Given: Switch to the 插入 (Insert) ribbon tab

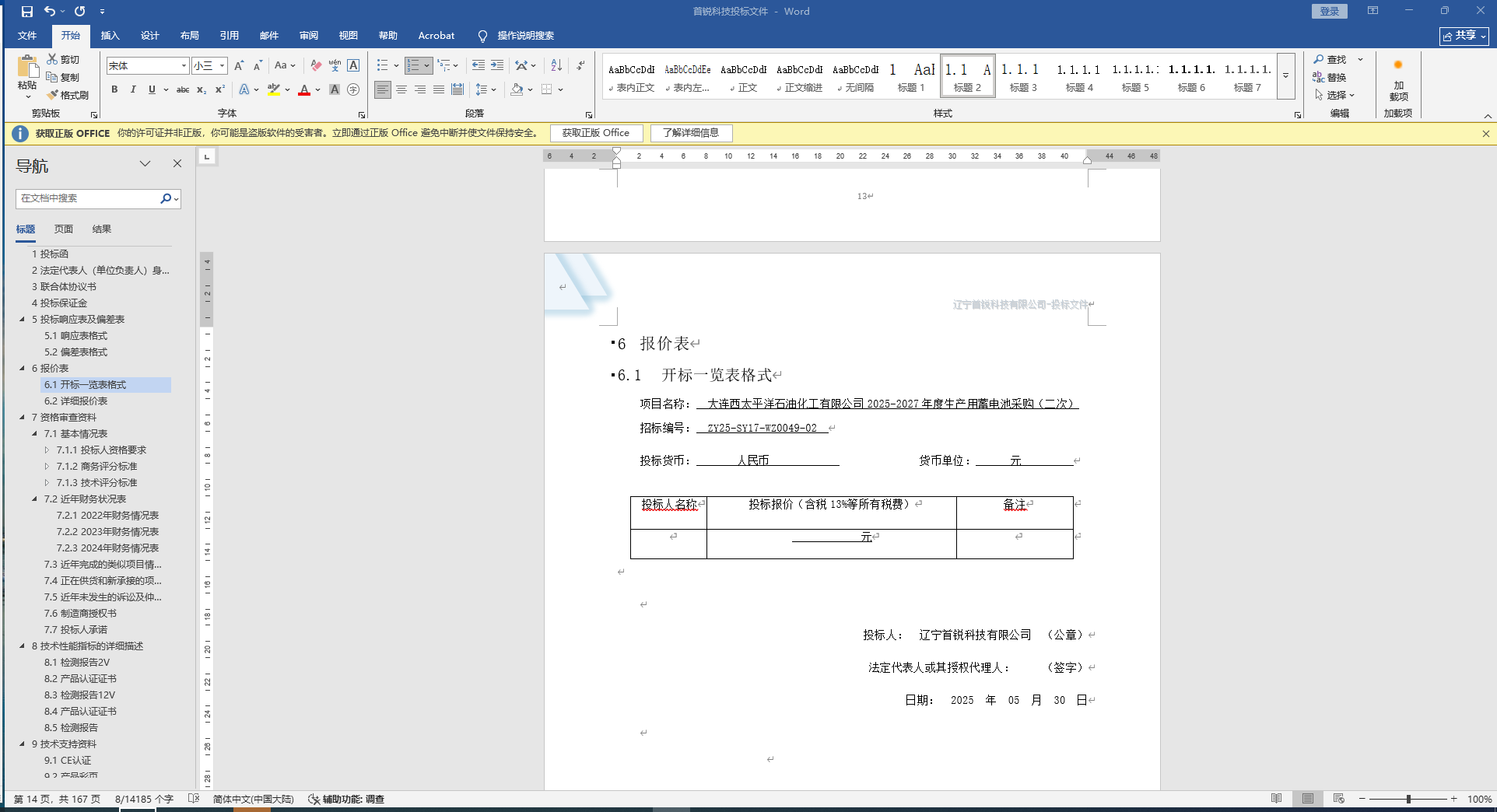Looking at the screenshot, I should 110,36.
